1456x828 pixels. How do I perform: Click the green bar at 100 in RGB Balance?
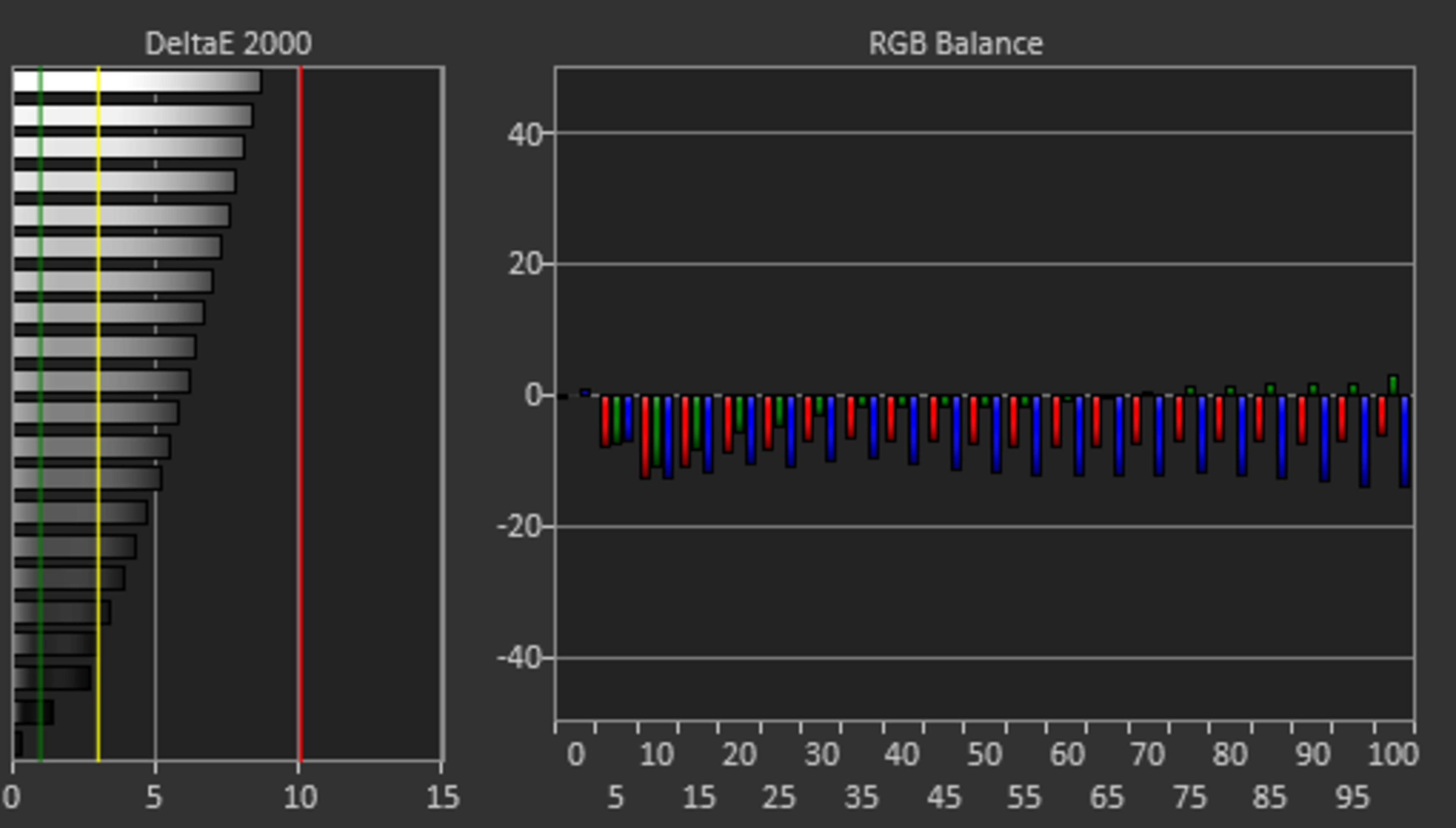(x=1393, y=385)
